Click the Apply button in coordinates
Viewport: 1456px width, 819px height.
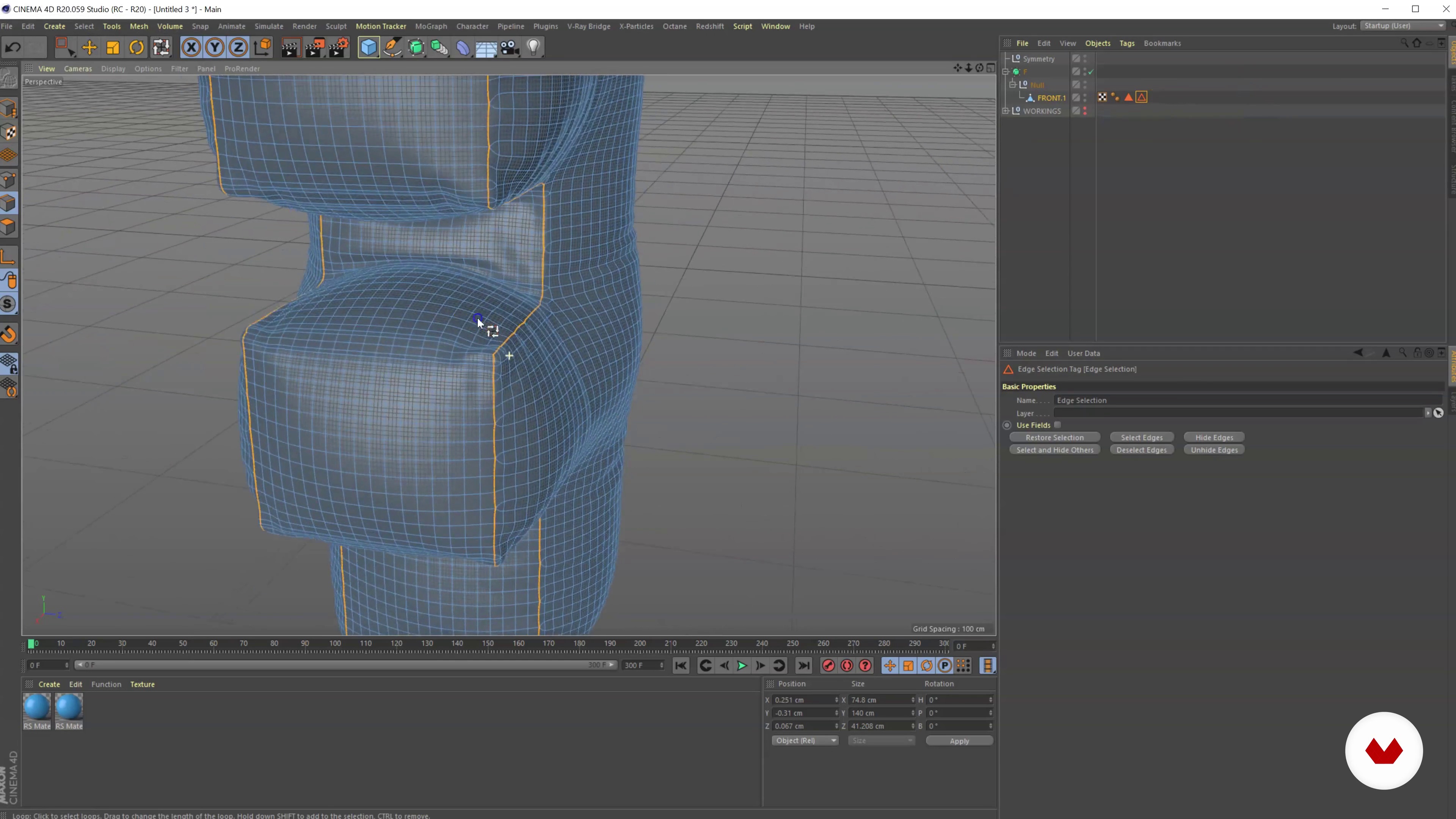coord(959,741)
